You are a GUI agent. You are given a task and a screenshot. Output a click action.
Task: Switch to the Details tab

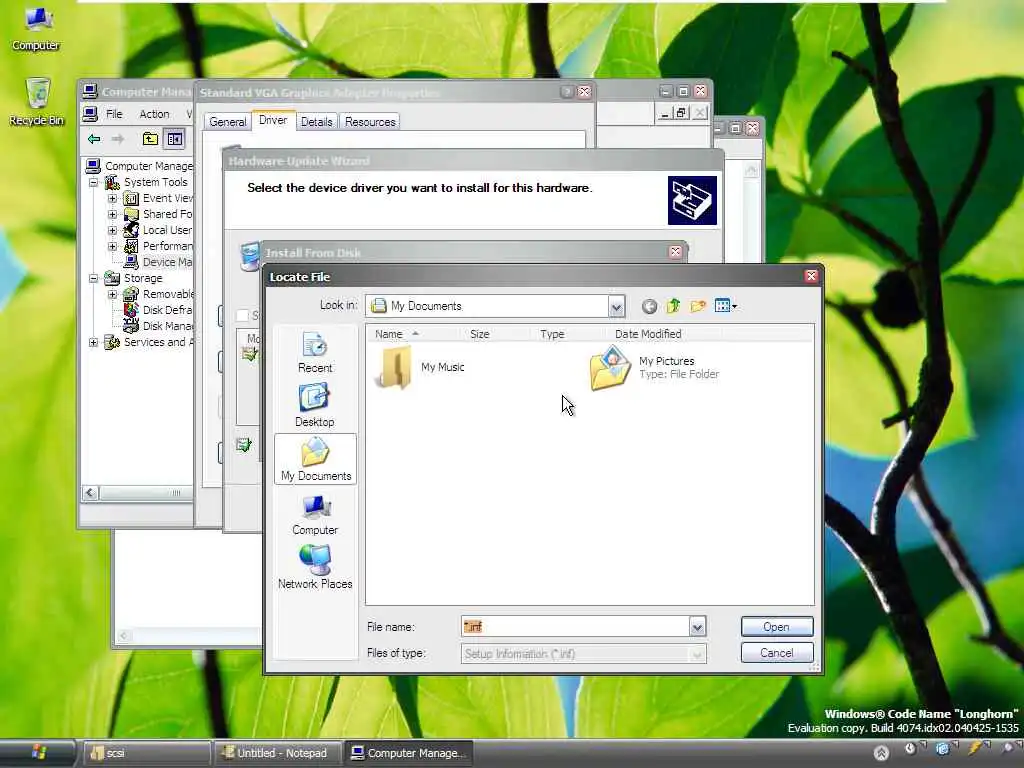(x=317, y=121)
